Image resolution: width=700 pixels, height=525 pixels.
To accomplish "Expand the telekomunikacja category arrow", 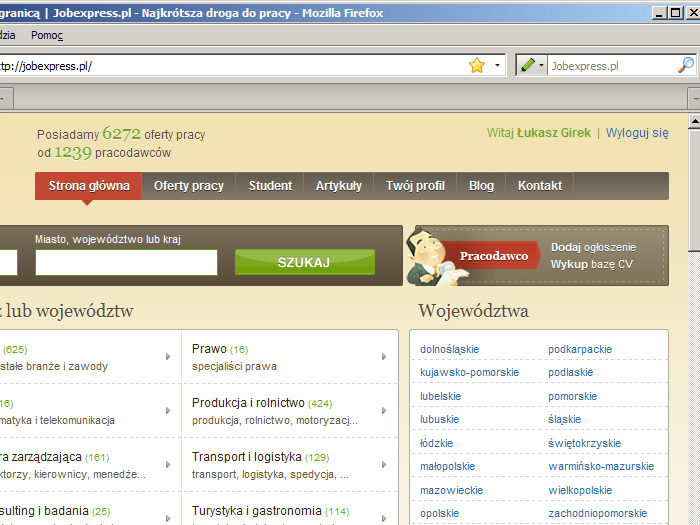I will tap(168, 411).
